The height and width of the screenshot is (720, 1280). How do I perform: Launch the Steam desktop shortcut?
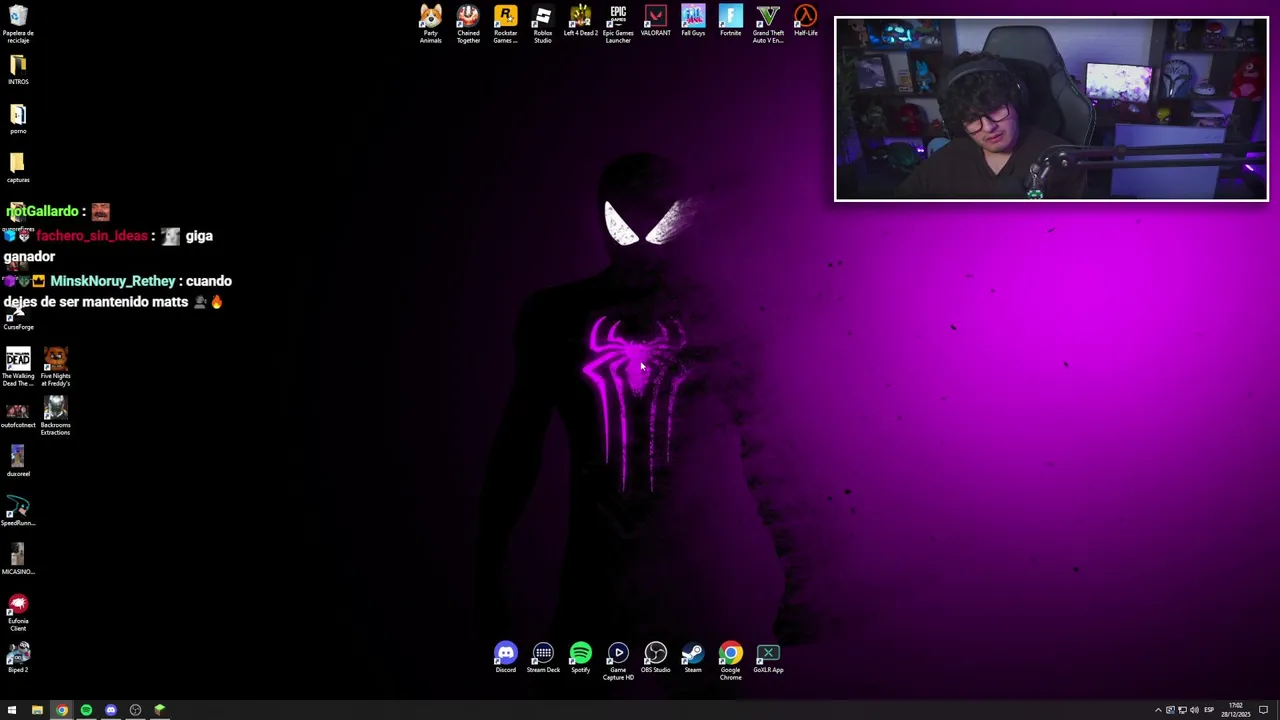(x=693, y=658)
